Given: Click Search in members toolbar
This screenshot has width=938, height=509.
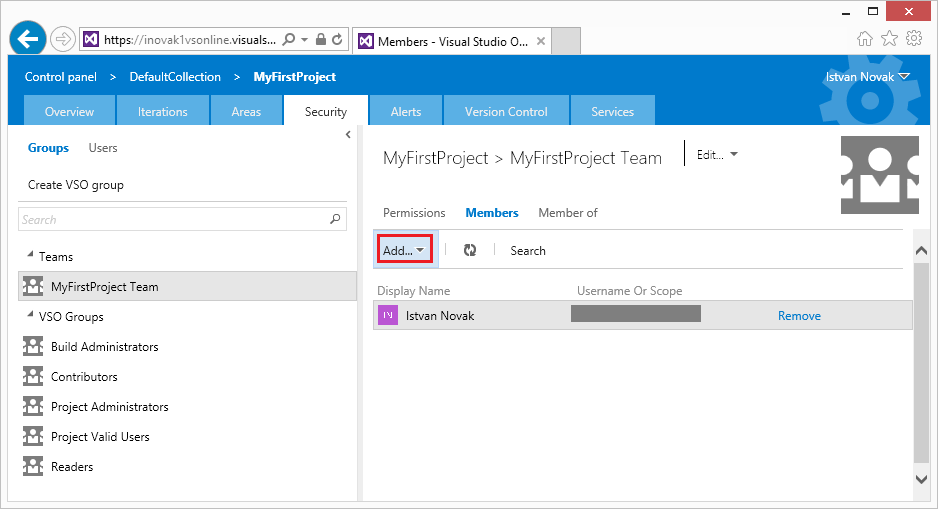Looking at the screenshot, I should 528,251.
